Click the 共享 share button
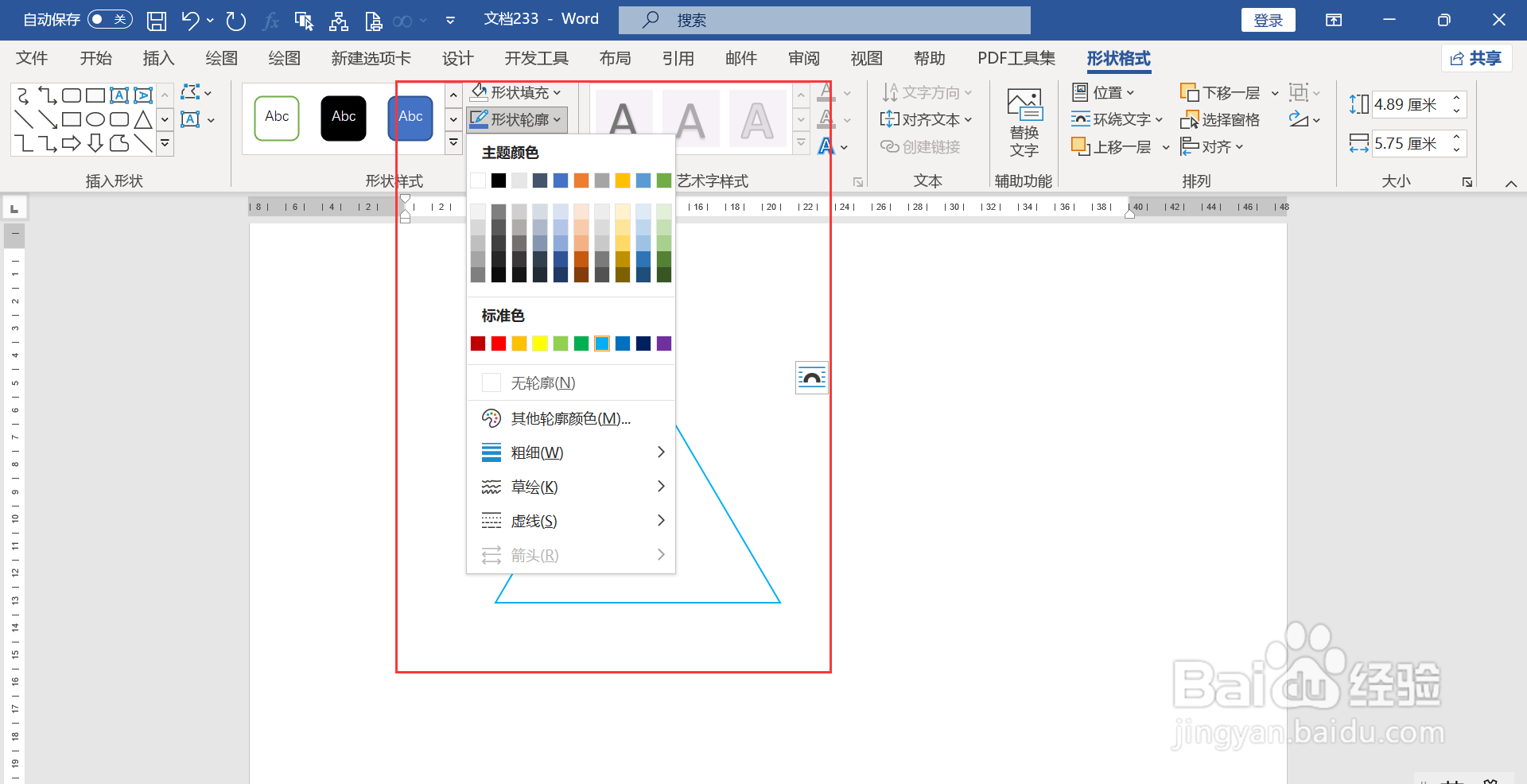 tap(1476, 58)
